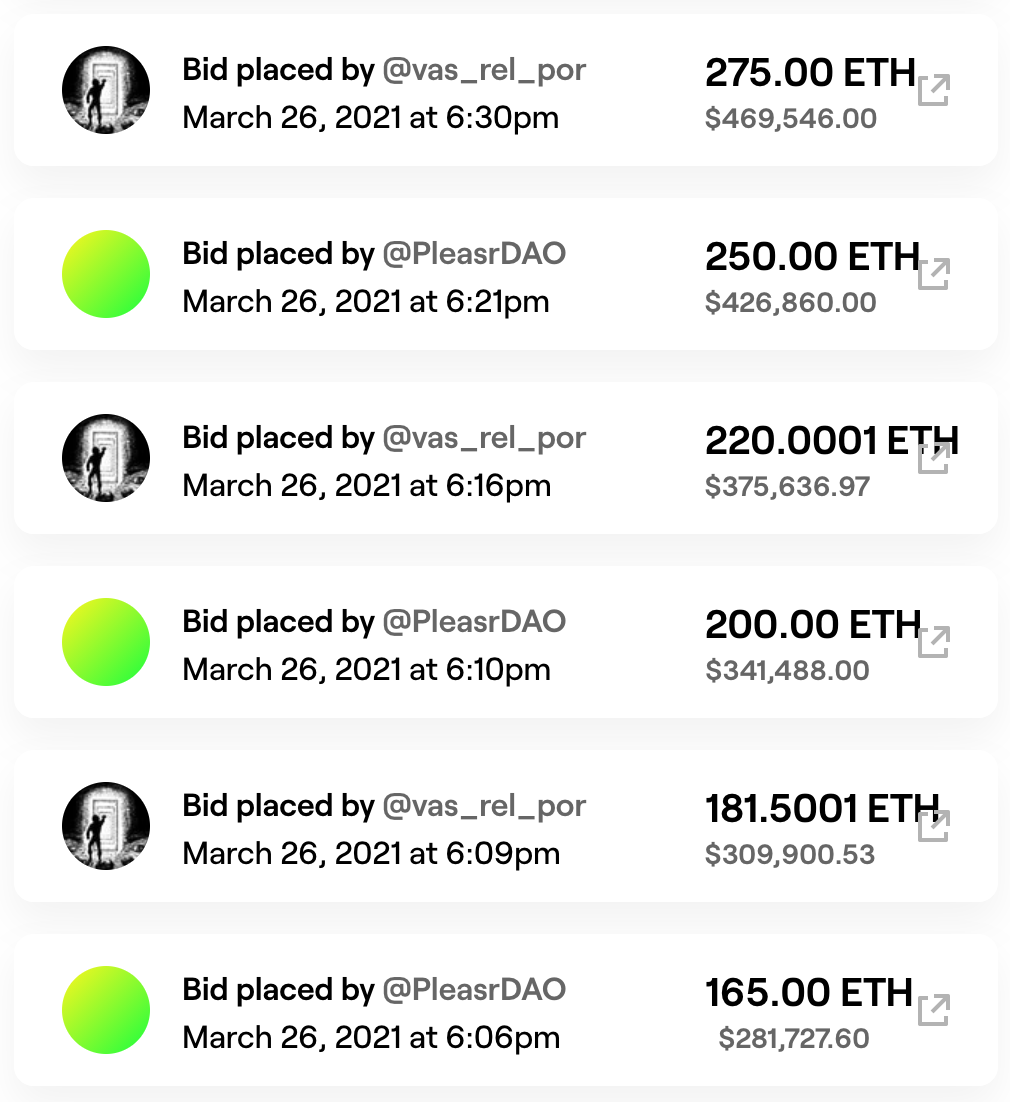
Task: Open vas_rel_por avatar on 181.5001 ETH bid
Action: click(106, 826)
